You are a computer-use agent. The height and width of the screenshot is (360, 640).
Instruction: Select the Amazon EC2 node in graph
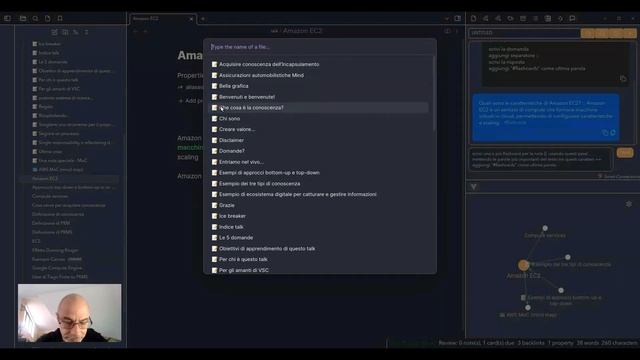(523, 265)
